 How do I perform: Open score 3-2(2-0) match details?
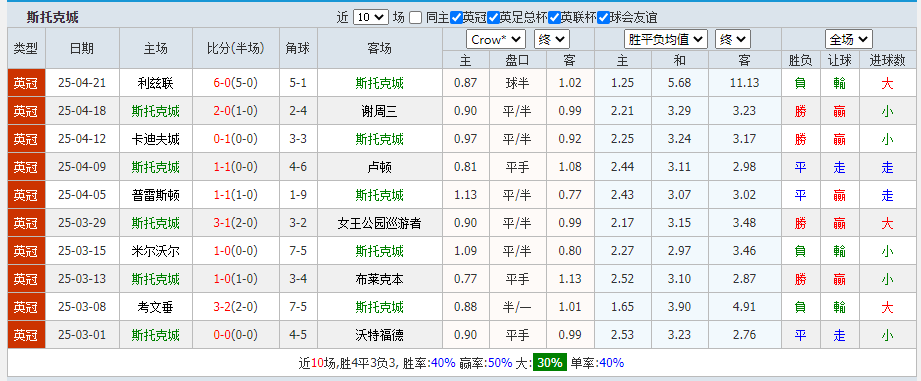click(x=236, y=307)
